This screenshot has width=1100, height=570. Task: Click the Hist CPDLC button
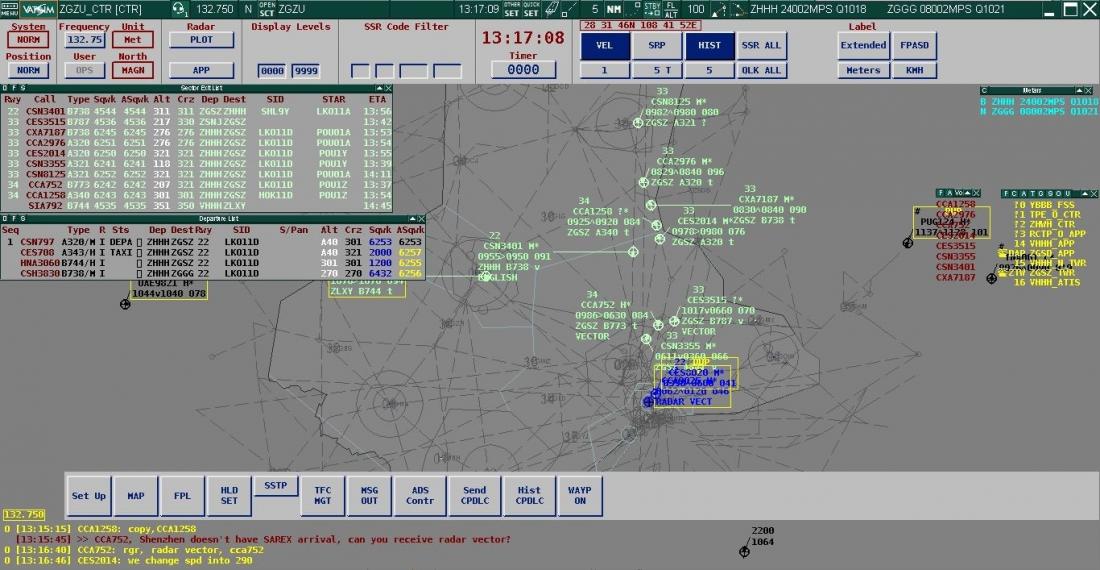[530, 496]
